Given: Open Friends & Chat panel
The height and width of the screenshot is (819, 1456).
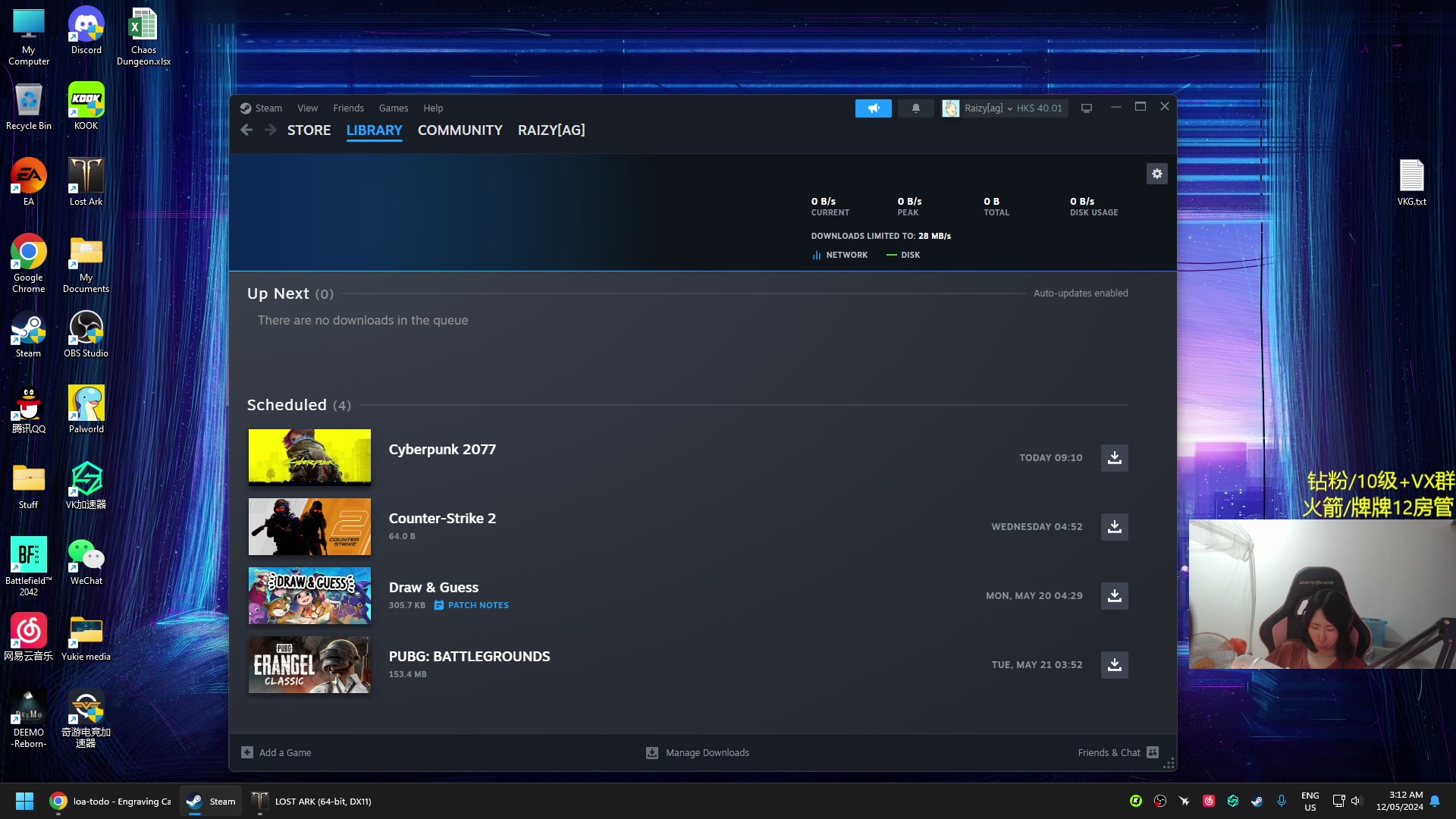Looking at the screenshot, I should 1118,753.
